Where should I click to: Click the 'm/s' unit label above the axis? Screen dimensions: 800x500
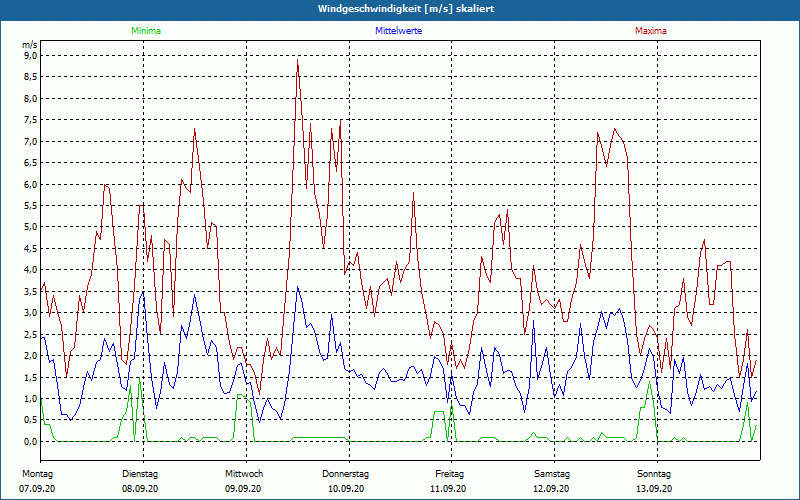tap(30, 45)
